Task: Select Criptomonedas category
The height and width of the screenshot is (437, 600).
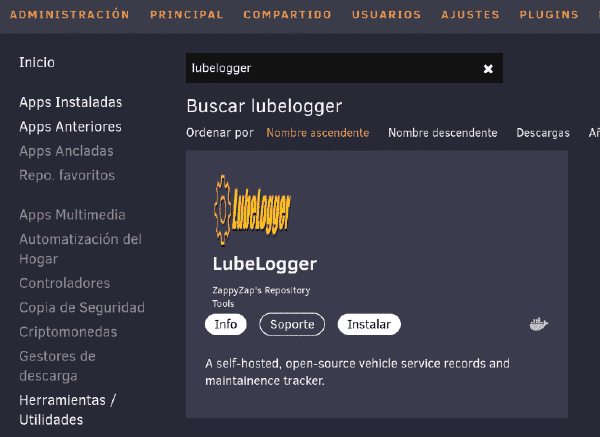Action: click(x=68, y=332)
